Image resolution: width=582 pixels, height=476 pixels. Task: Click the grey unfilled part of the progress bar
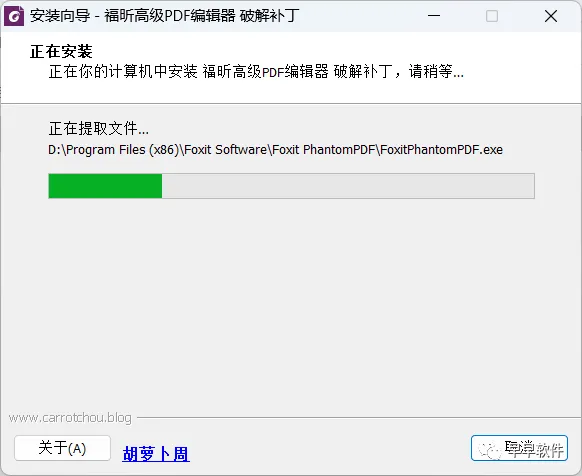348,186
